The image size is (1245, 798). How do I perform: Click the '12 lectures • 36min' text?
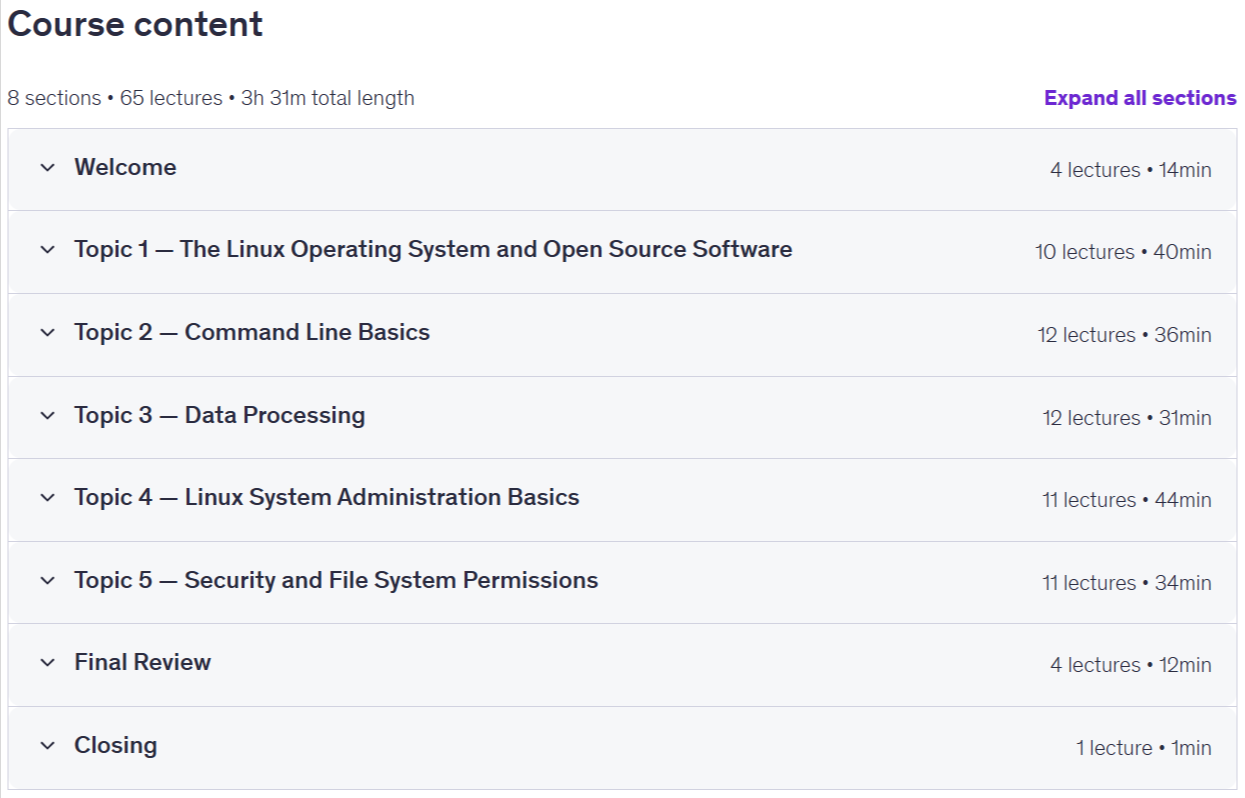[x=1124, y=335]
